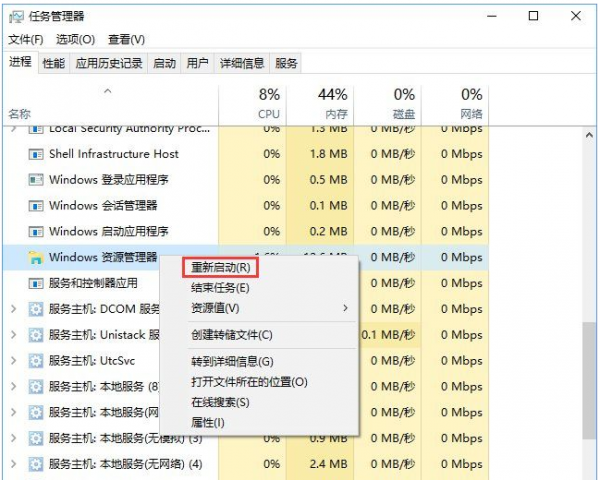Expand the 服务主机: DCOM service group
The width and height of the screenshot is (600, 480).
(13, 310)
